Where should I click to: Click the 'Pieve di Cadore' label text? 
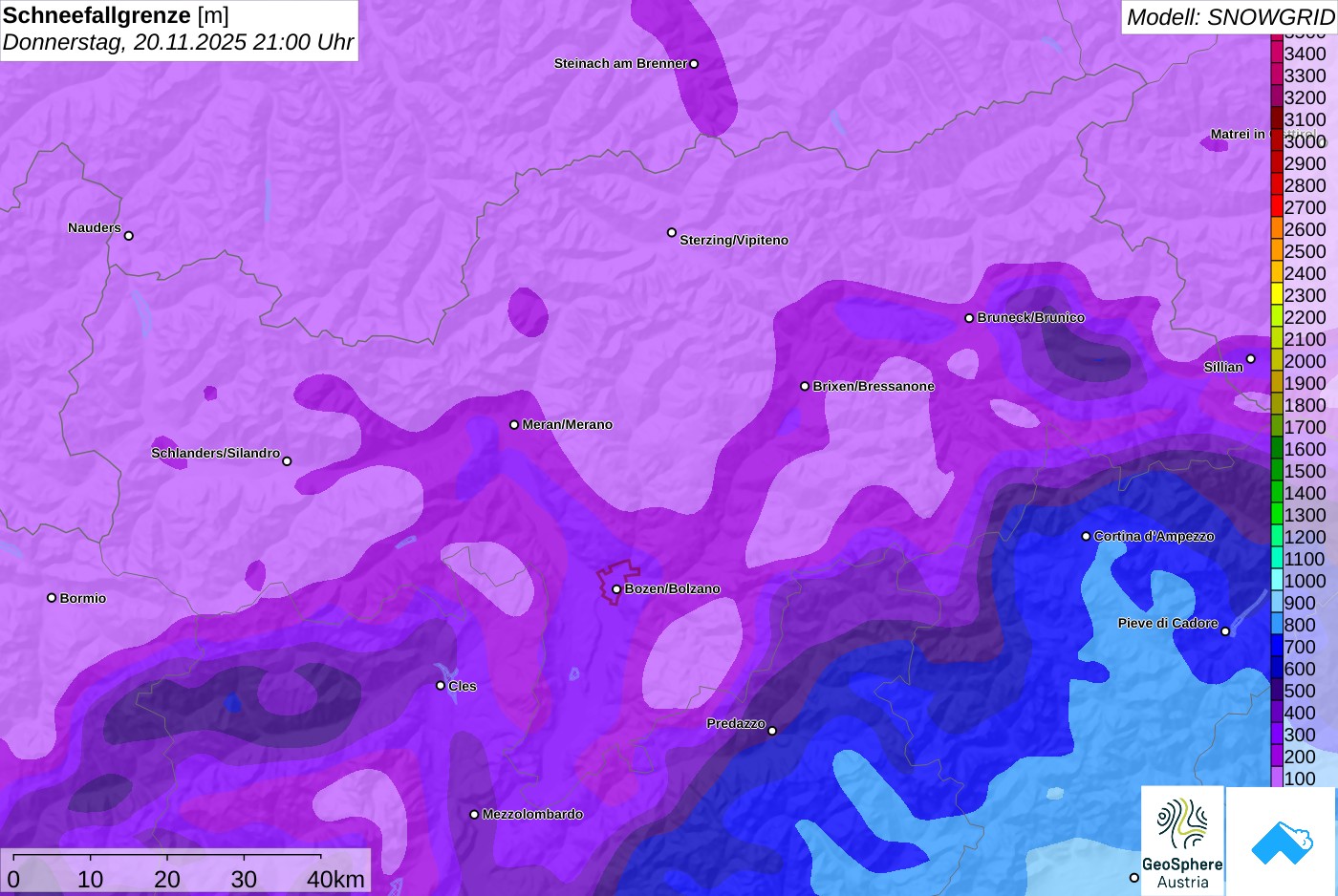[1168, 624]
